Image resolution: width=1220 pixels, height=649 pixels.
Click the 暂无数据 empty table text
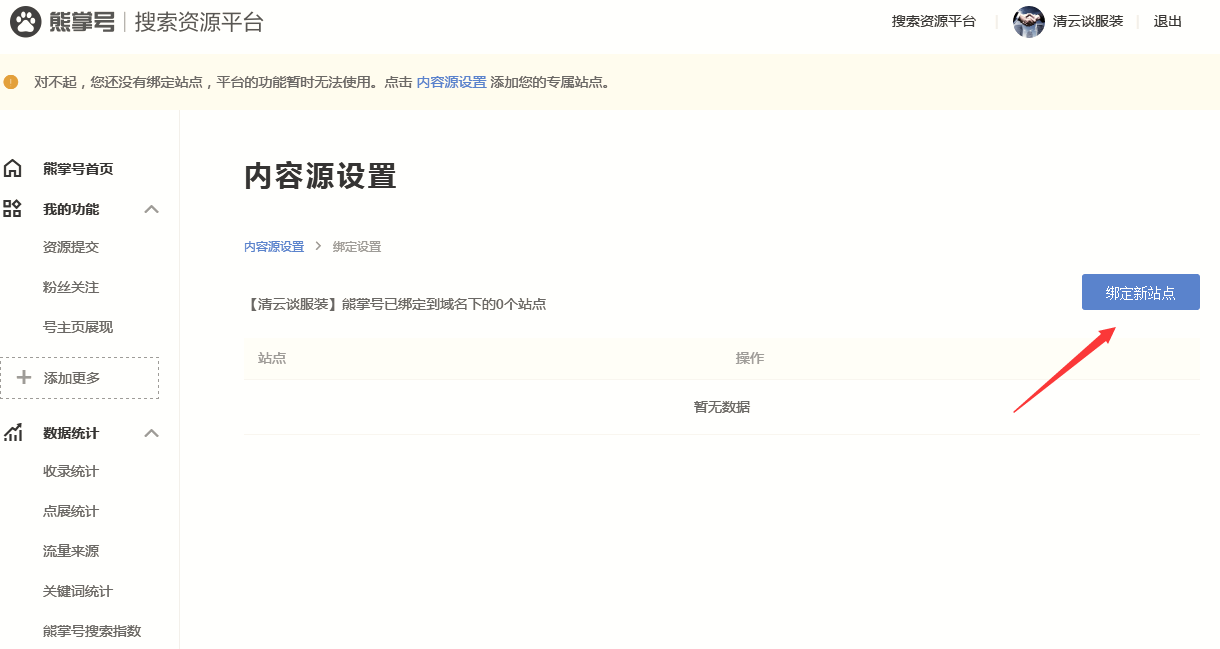click(x=722, y=407)
